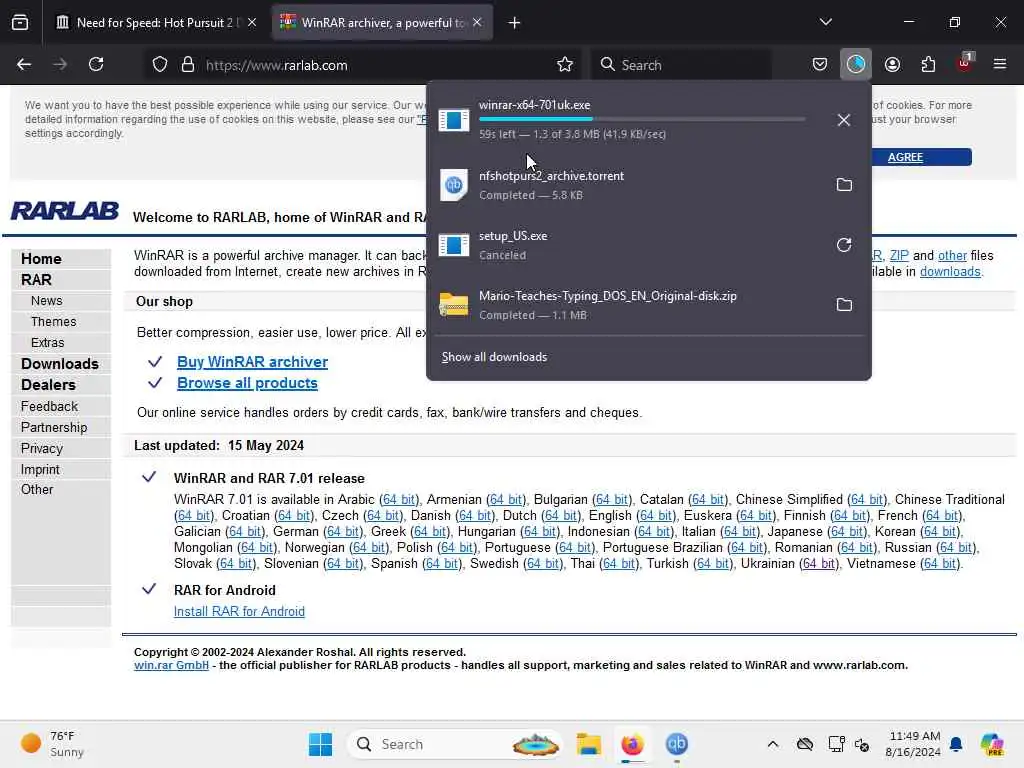1024x768 pixels.
Task: Open Feedback in the sidebar menu
Action: pos(49,406)
